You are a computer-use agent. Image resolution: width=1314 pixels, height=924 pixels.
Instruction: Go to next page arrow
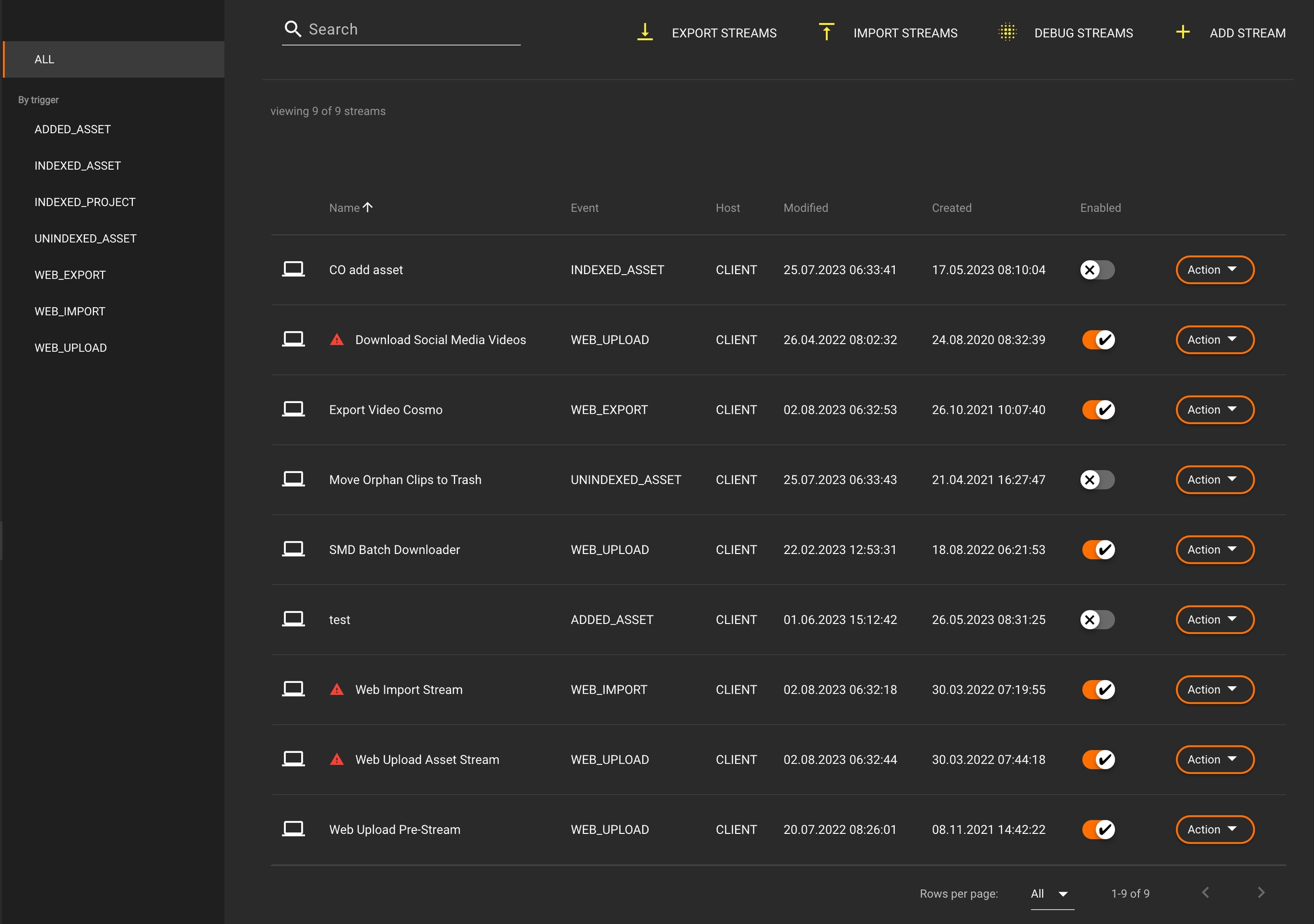[x=1261, y=893]
